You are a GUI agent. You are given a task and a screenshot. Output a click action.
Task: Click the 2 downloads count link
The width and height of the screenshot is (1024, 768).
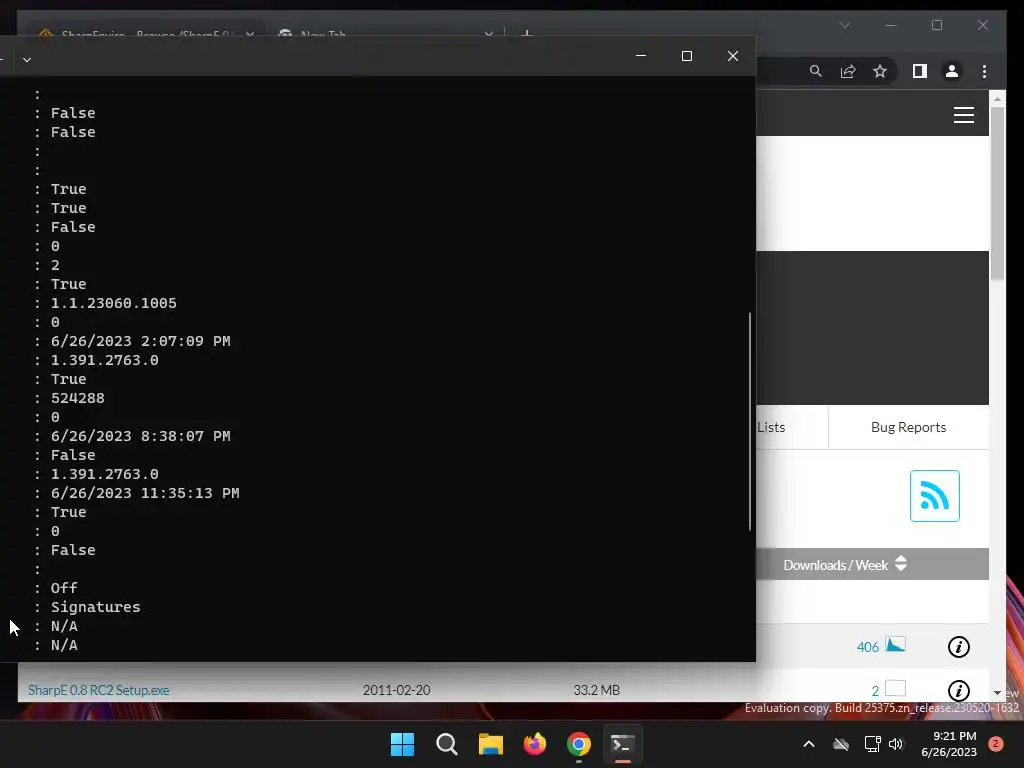click(875, 691)
